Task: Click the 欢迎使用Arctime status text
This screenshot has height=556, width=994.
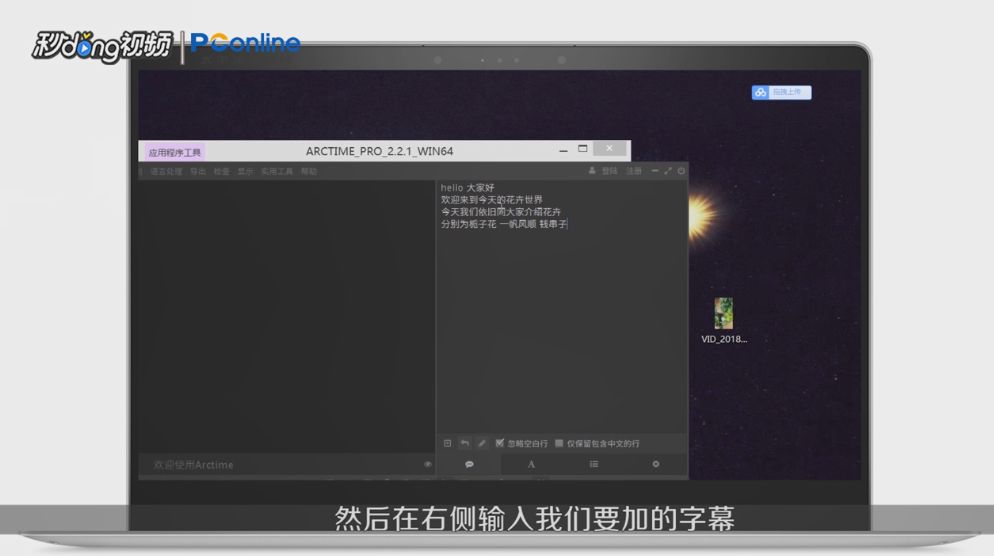Action: coord(193,465)
